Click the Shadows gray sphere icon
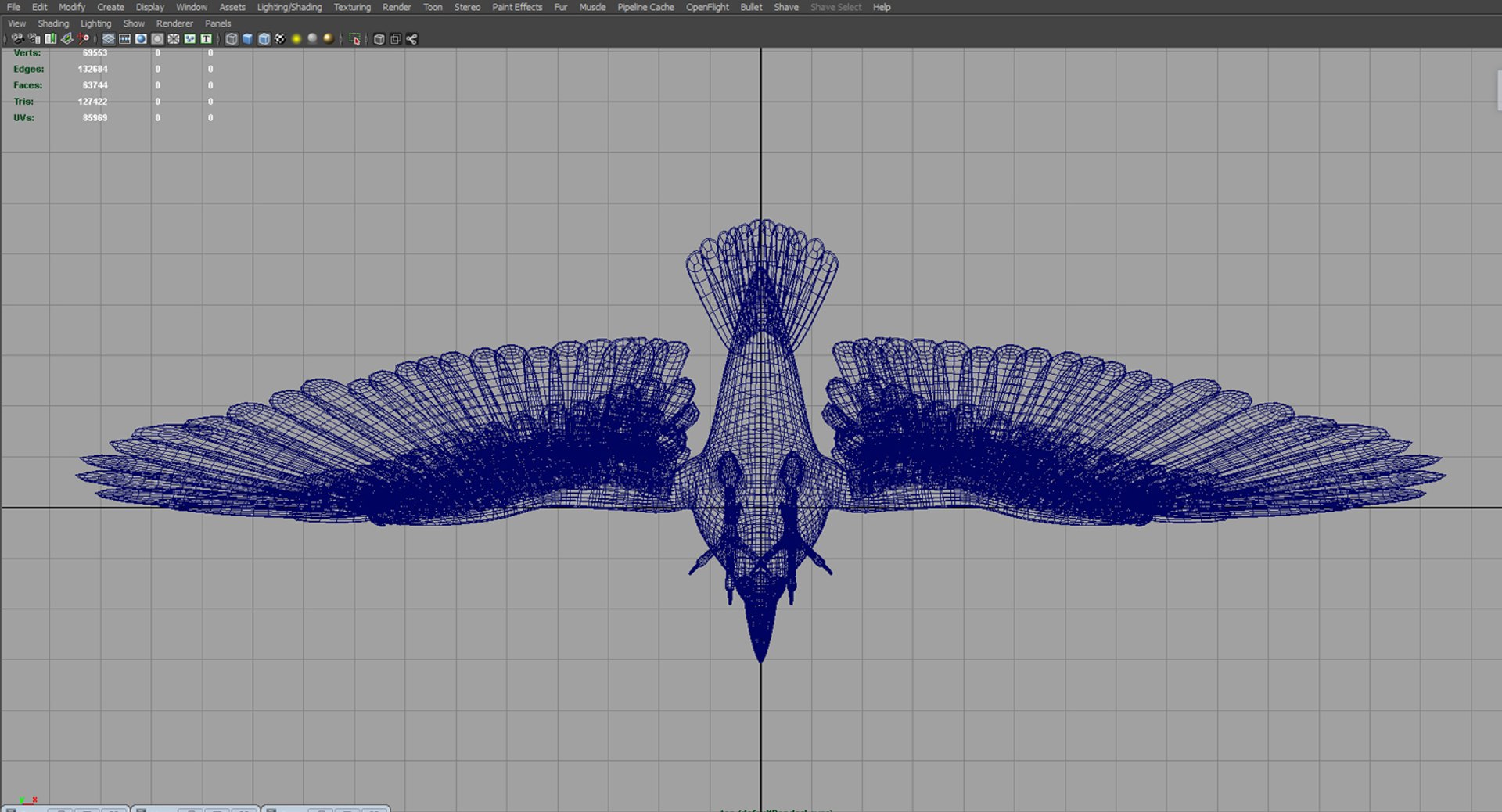Image resolution: width=1502 pixels, height=812 pixels. [313, 38]
